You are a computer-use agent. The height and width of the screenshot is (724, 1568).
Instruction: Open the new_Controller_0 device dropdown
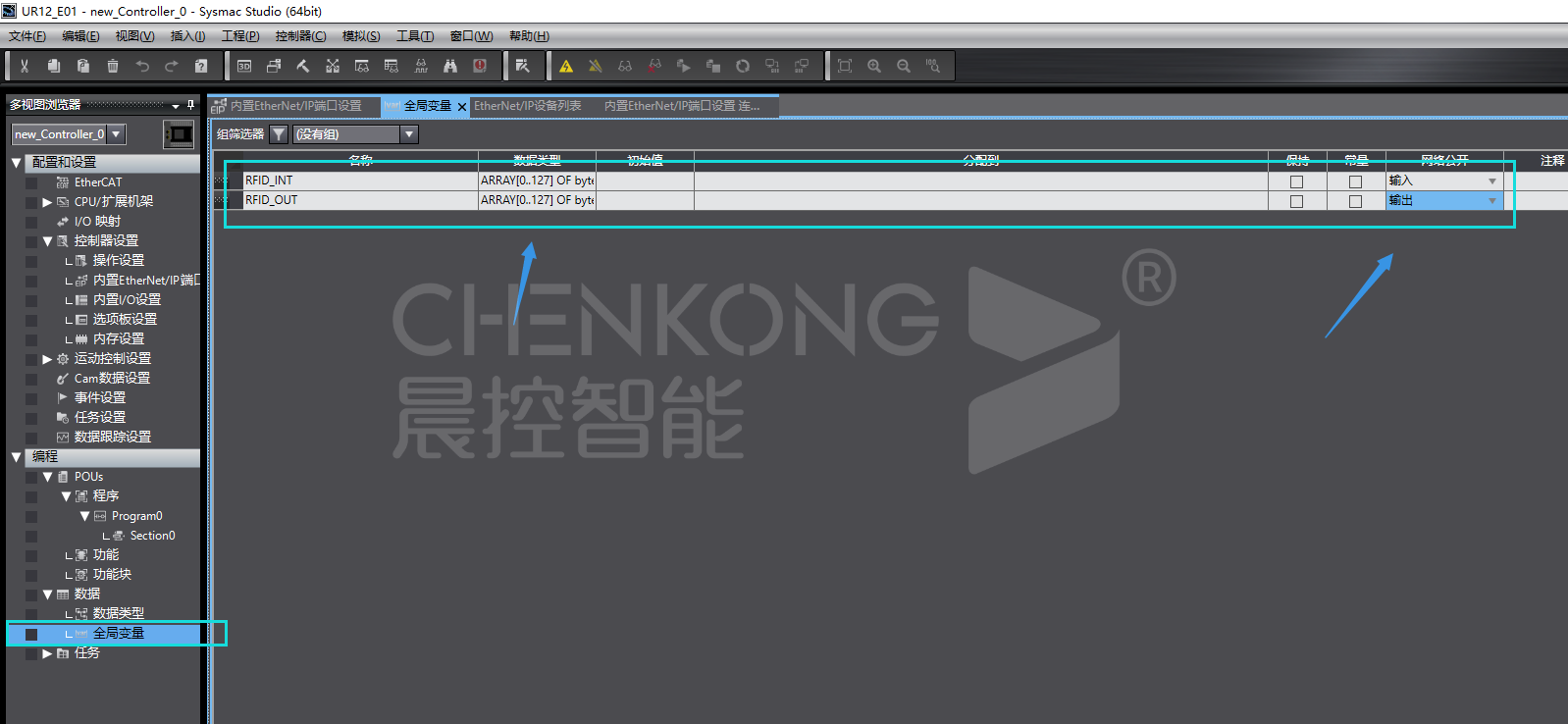[116, 134]
